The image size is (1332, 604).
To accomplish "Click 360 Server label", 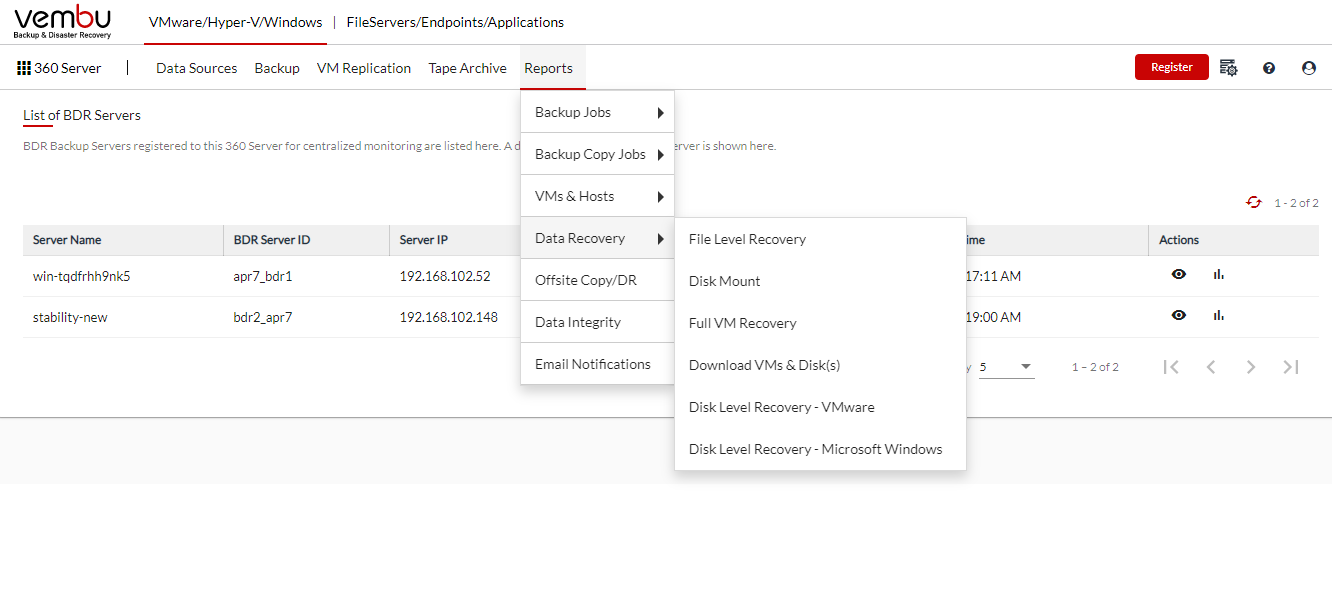I will [68, 68].
